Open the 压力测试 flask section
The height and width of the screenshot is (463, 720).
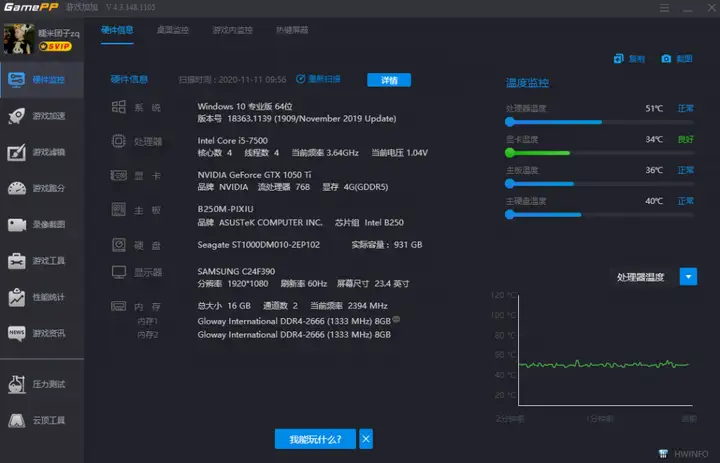(42, 384)
